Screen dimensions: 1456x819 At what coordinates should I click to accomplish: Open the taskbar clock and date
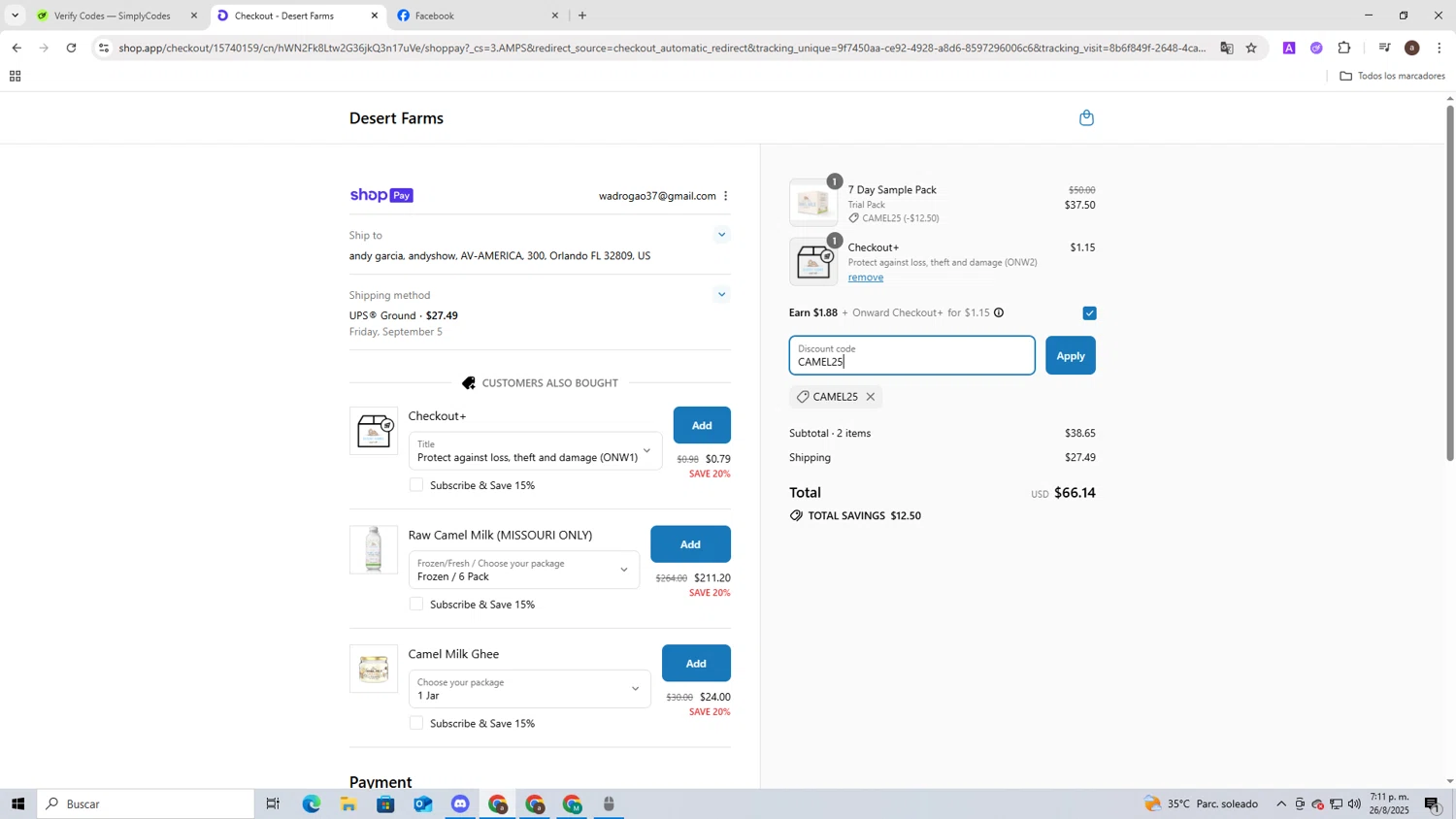1389,803
